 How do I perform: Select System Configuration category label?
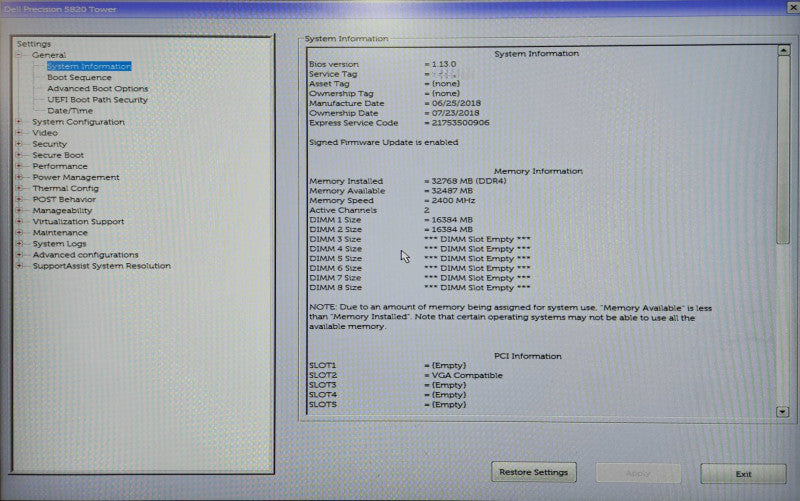pyautogui.click(x=78, y=121)
